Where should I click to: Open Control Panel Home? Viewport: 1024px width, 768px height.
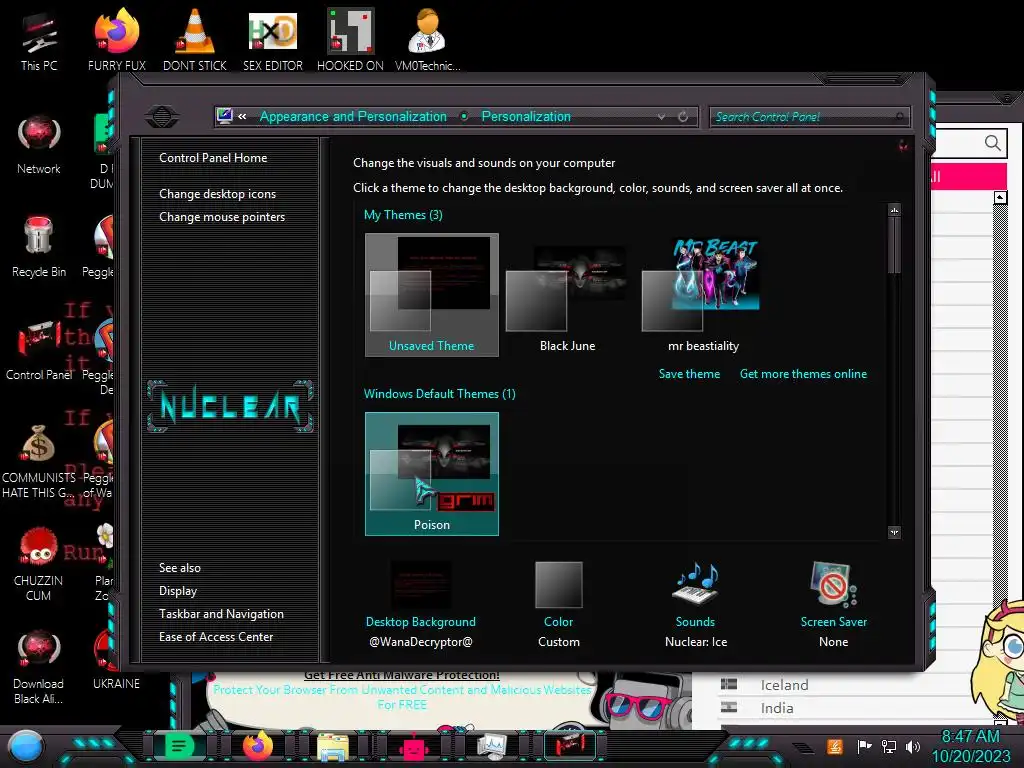click(213, 157)
